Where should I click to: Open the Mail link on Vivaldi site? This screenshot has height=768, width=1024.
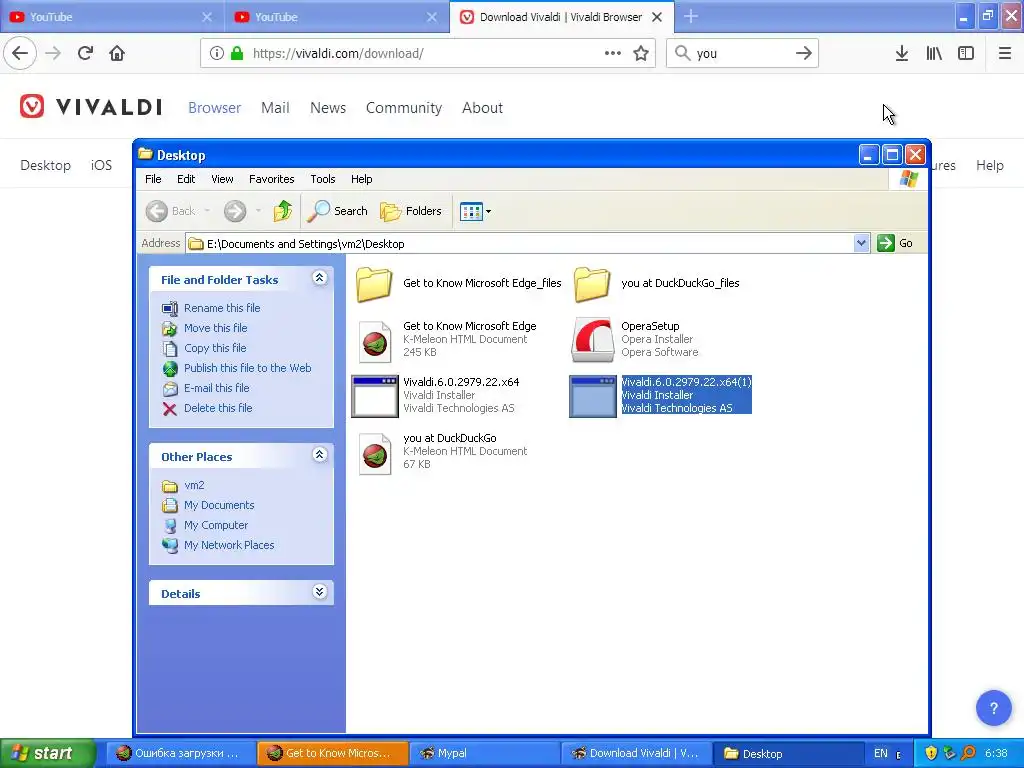pos(275,108)
